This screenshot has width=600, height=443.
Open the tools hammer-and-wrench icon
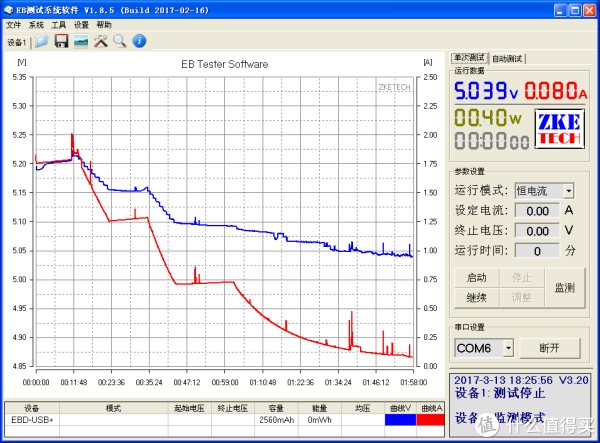101,41
